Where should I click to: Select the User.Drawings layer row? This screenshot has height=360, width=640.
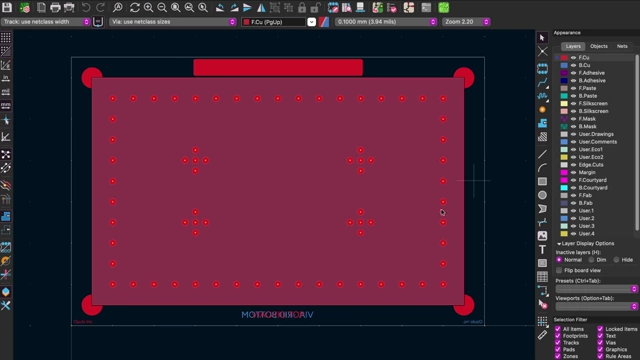click(595, 134)
